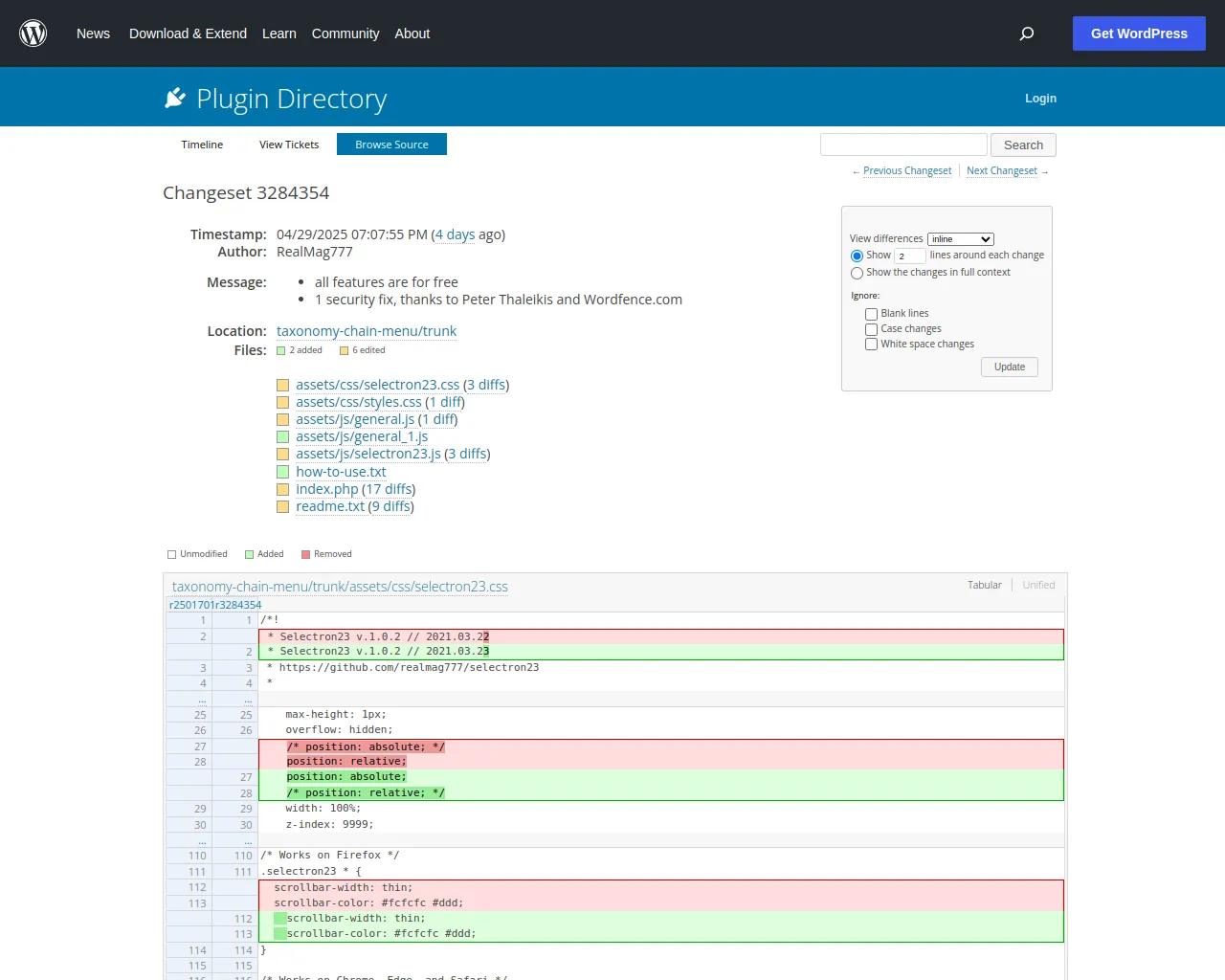1225x980 pixels.
Task: Open the Community menu
Action: click(x=345, y=33)
